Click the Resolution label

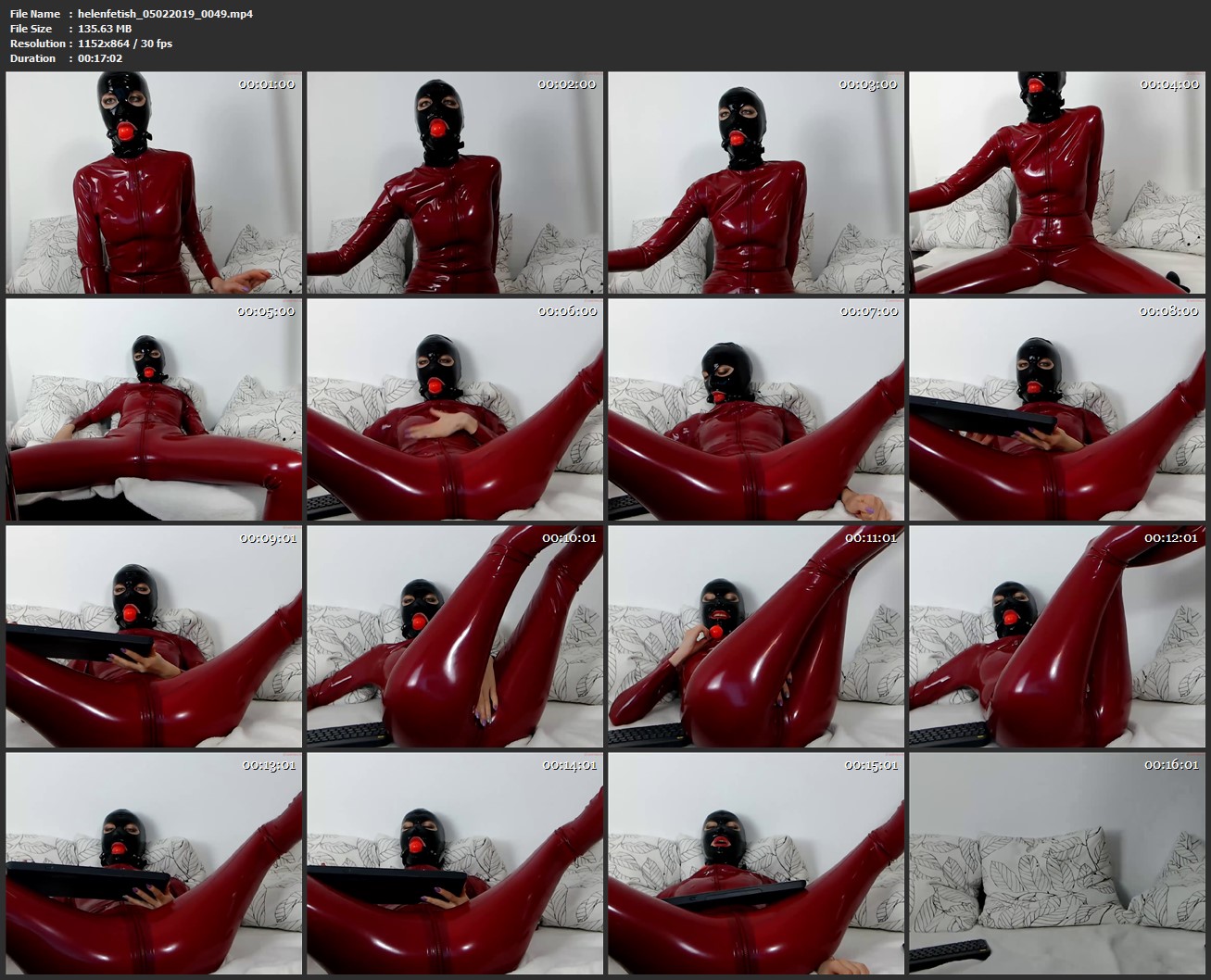[37, 44]
